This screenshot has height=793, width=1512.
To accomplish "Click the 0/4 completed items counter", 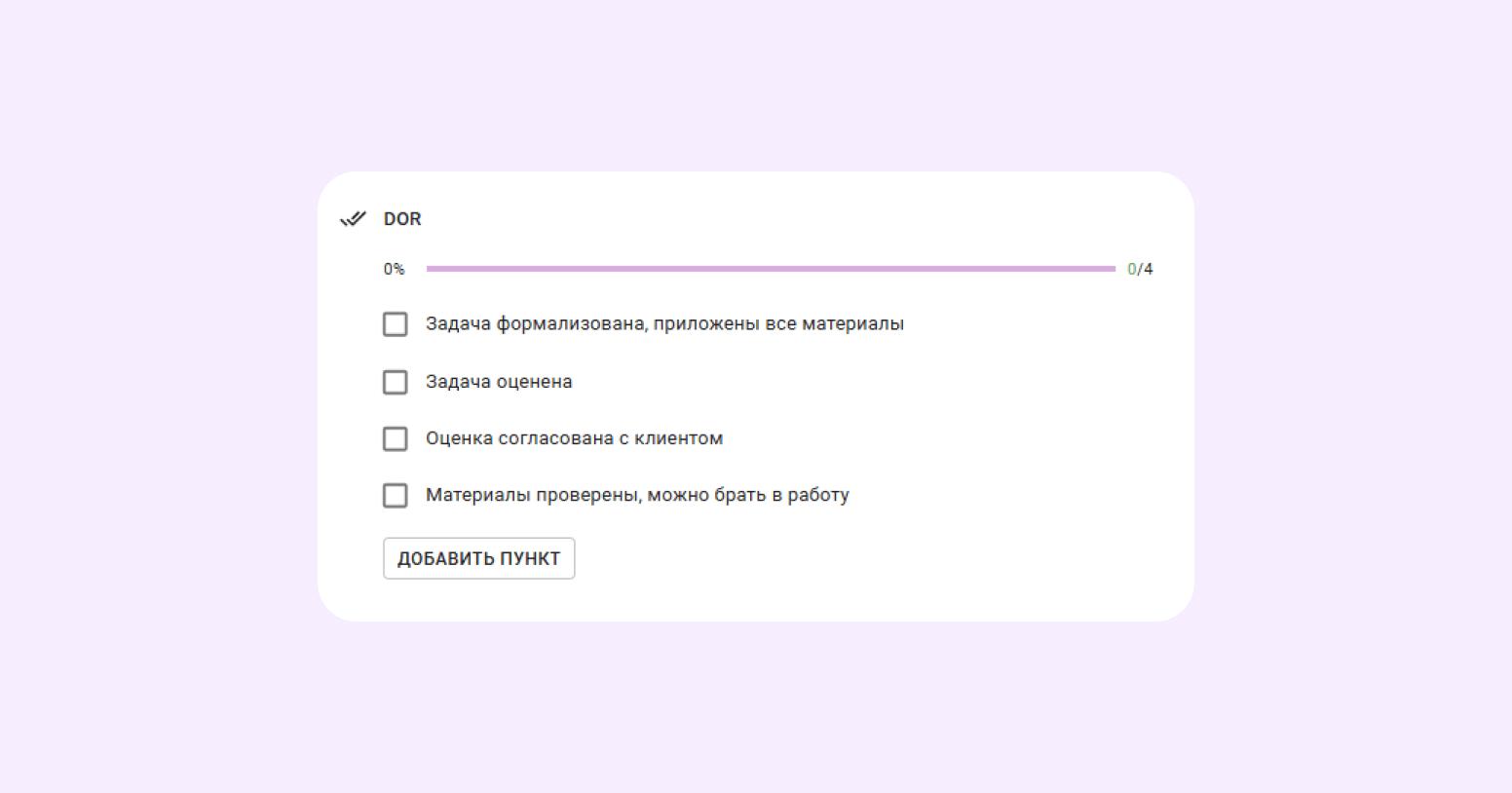I will (x=1140, y=269).
